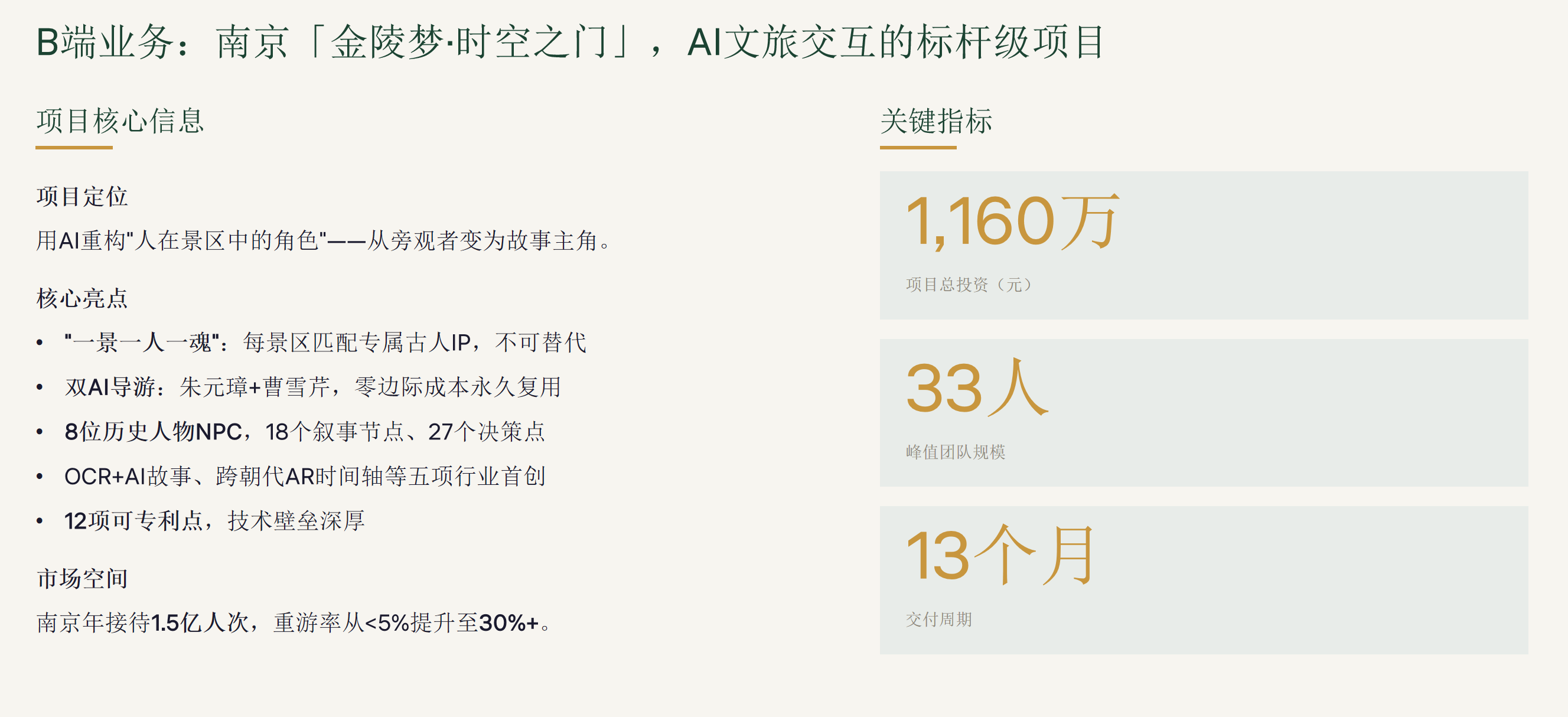
Task: Select the 关键指标 section heading
Action: pyautogui.click(x=936, y=120)
